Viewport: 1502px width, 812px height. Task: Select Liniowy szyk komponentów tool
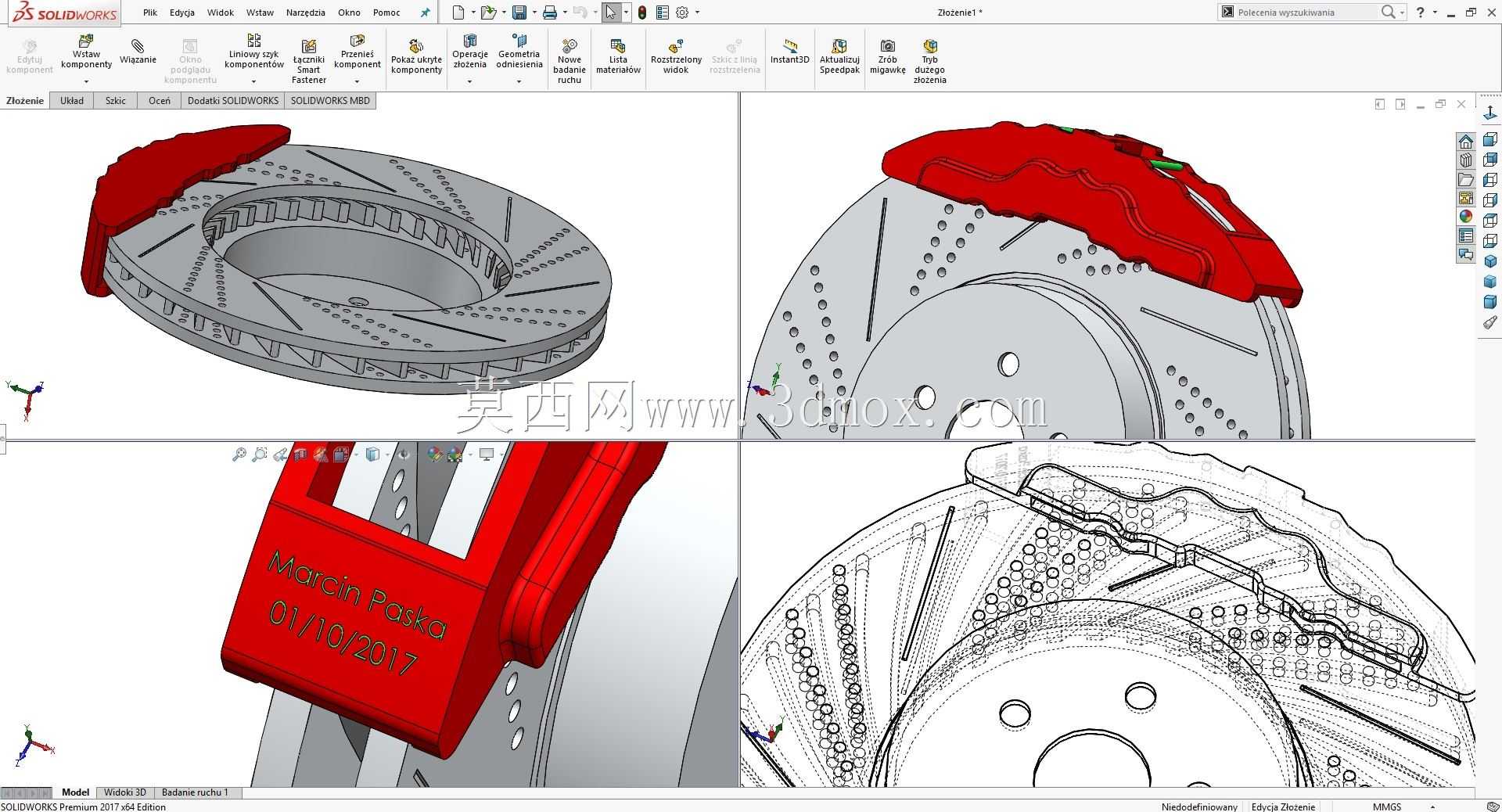(253, 52)
